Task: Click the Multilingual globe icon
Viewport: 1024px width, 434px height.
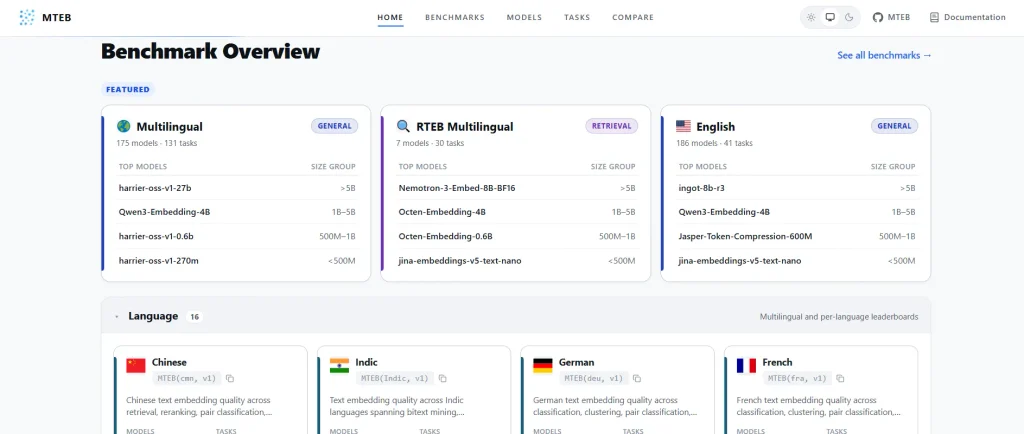Action: pyautogui.click(x=123, y=126)
